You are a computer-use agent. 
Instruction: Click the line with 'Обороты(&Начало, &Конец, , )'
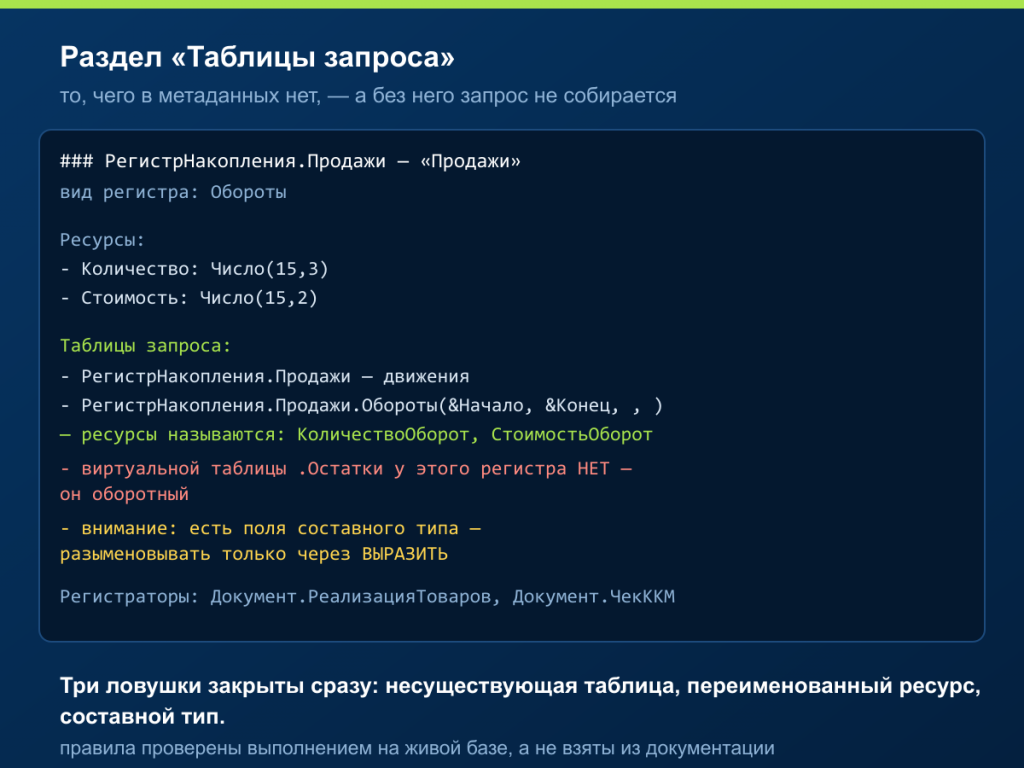click(362, 406)
